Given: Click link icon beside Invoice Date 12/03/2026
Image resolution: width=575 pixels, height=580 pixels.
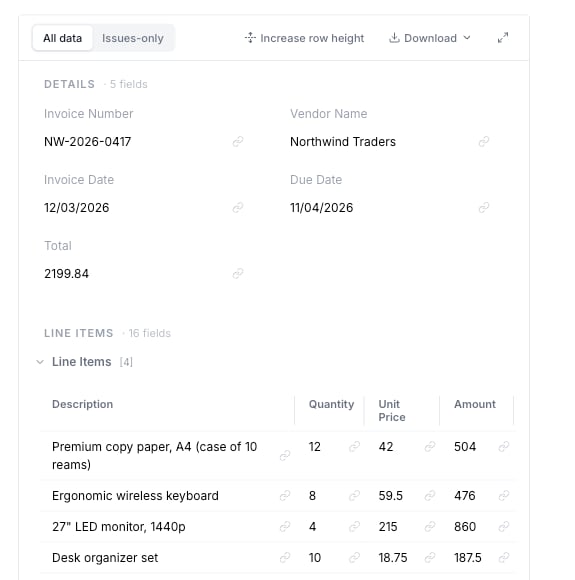Looking at the screenshot, I should [x=238, y=208].
